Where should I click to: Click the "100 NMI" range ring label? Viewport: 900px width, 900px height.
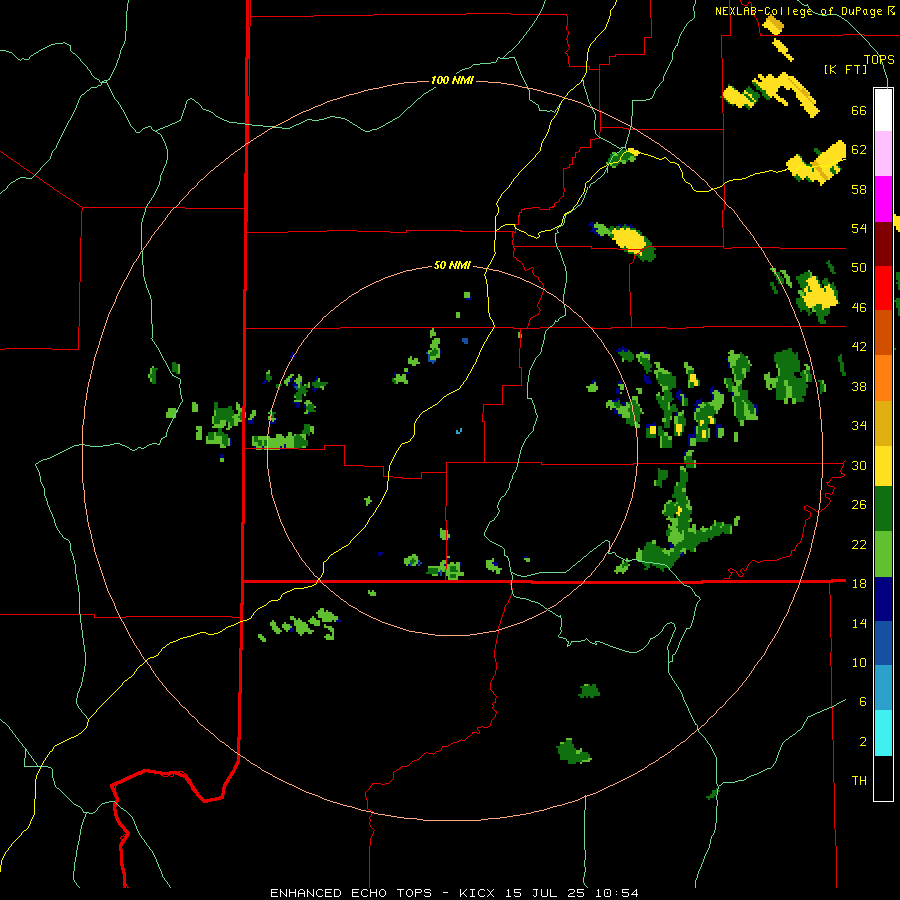452,80
